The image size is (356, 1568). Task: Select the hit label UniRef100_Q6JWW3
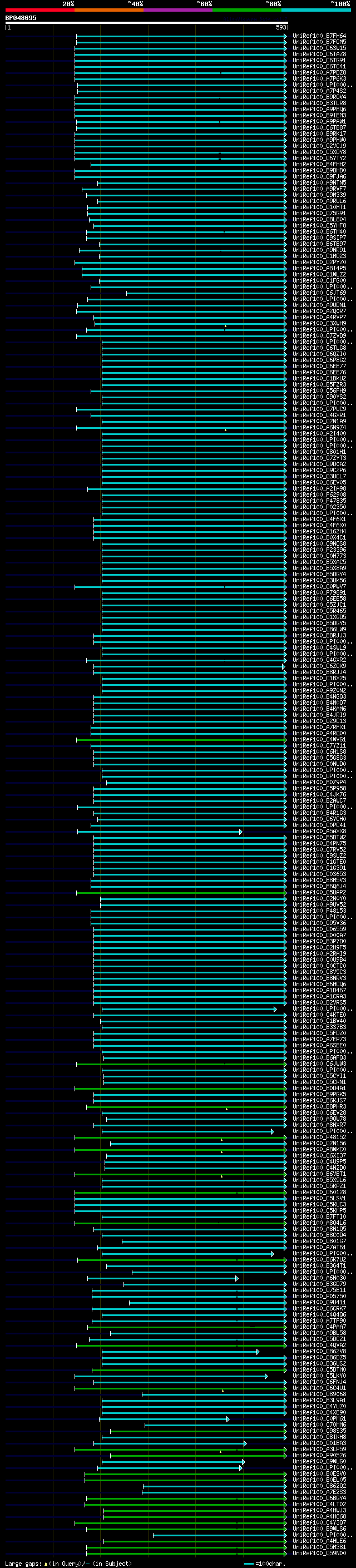click(319, 1064)
